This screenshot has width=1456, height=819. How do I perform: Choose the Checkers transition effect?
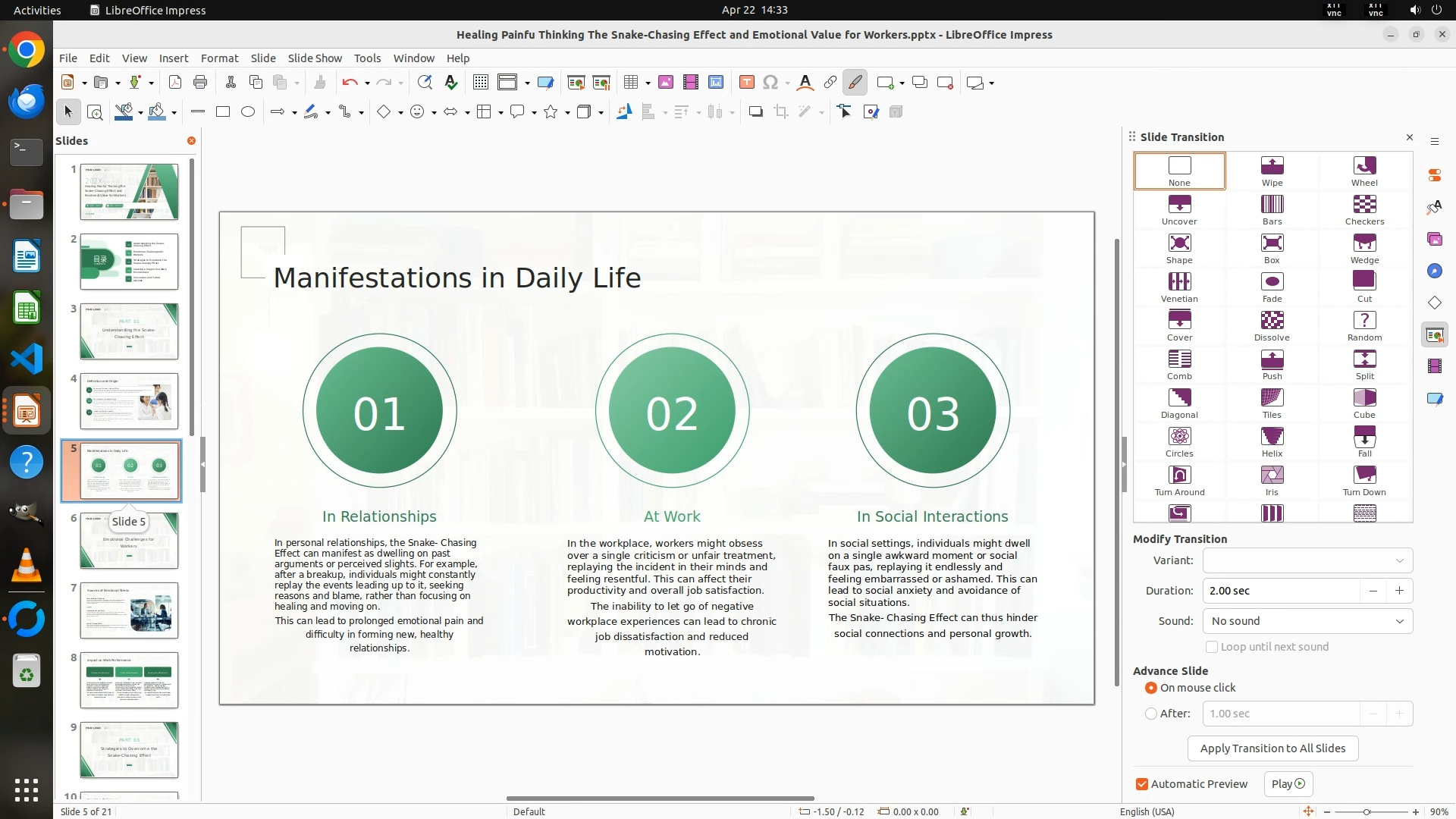coord(1363,209)
